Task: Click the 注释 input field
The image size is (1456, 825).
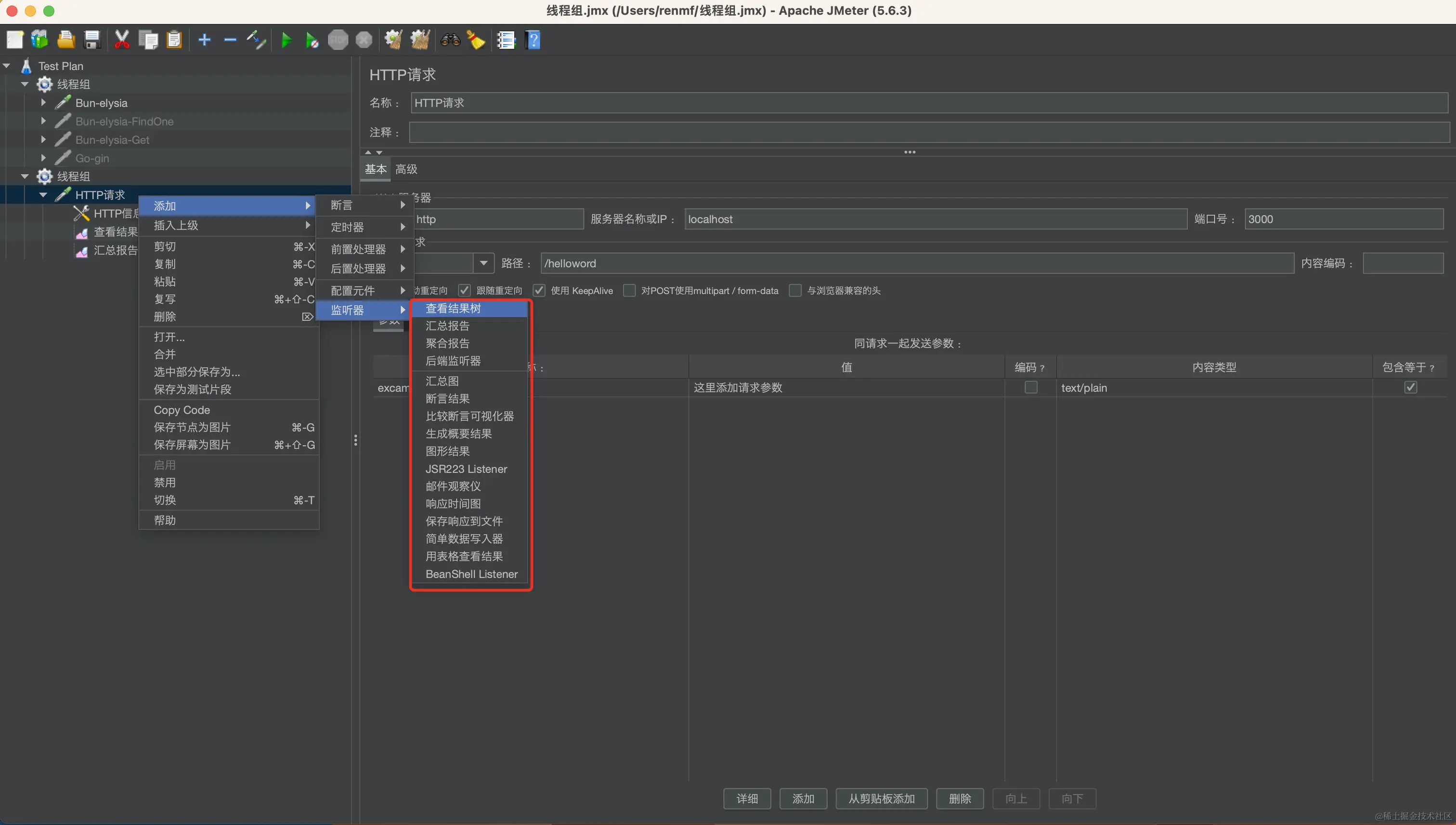Action: point(929,132)
